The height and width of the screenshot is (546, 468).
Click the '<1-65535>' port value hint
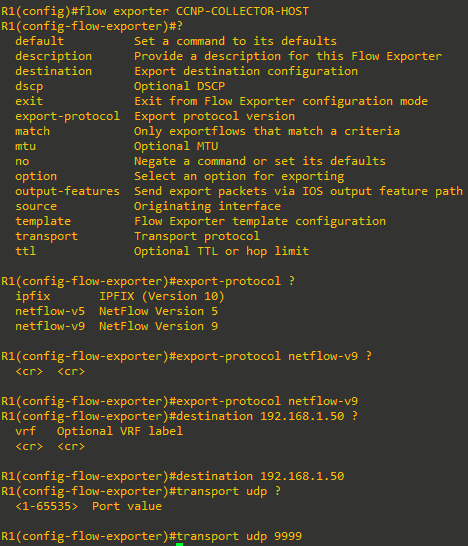point(47,506)
